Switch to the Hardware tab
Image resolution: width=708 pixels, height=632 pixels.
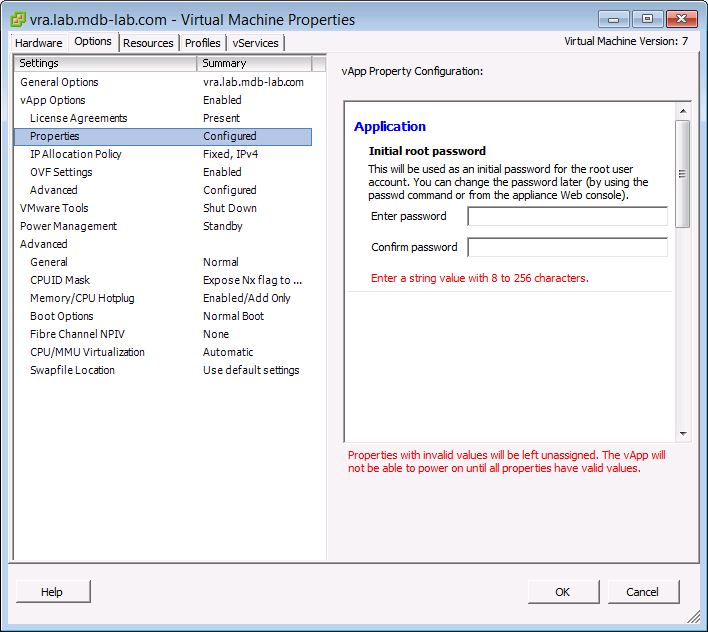tap(39, 43)
